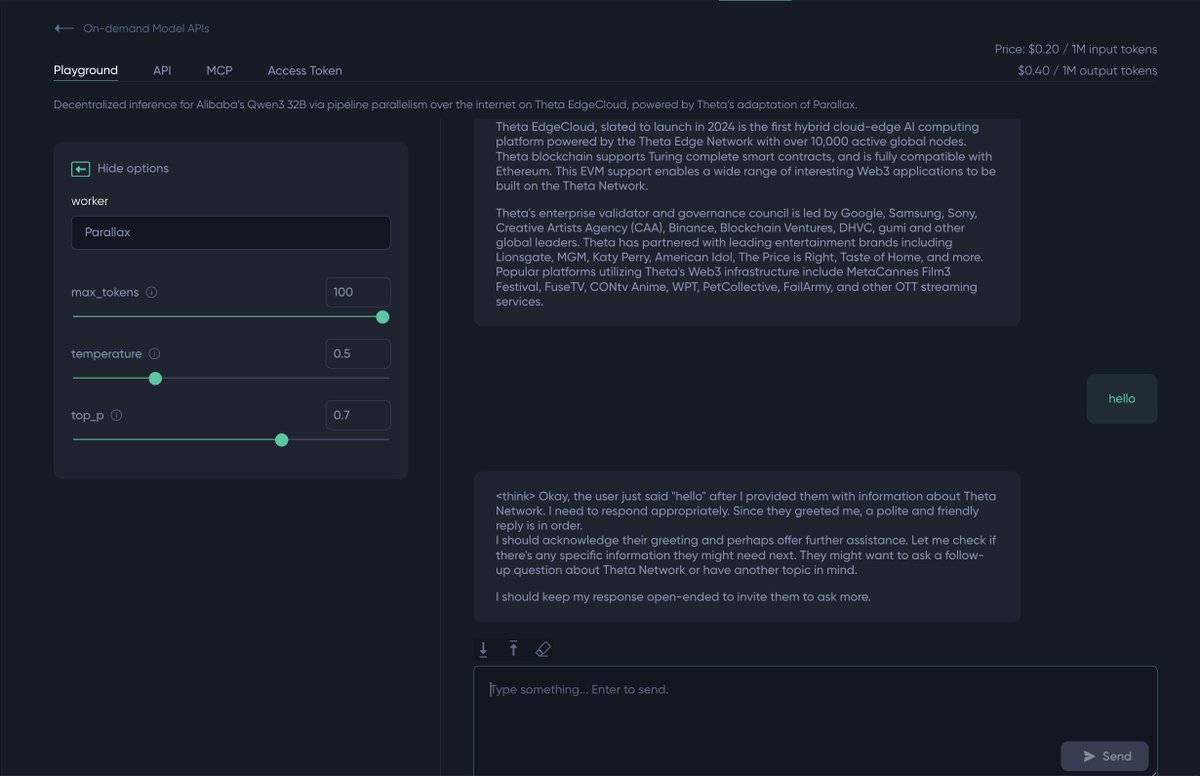Click the max_tokens slider handle
The image size is (1200, 776).
click(x=382, y=317)
